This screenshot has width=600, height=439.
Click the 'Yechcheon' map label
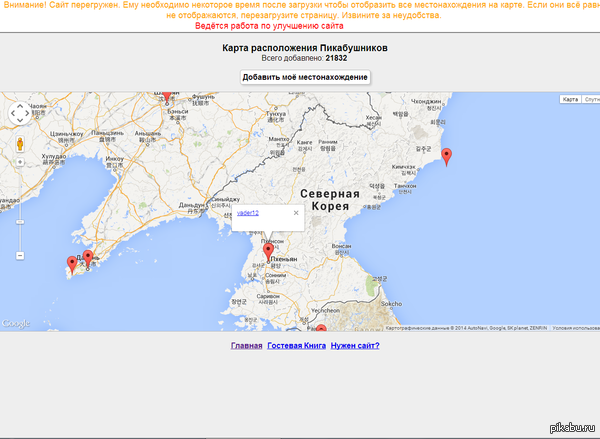pyautogui.click(x=325, y=310)
